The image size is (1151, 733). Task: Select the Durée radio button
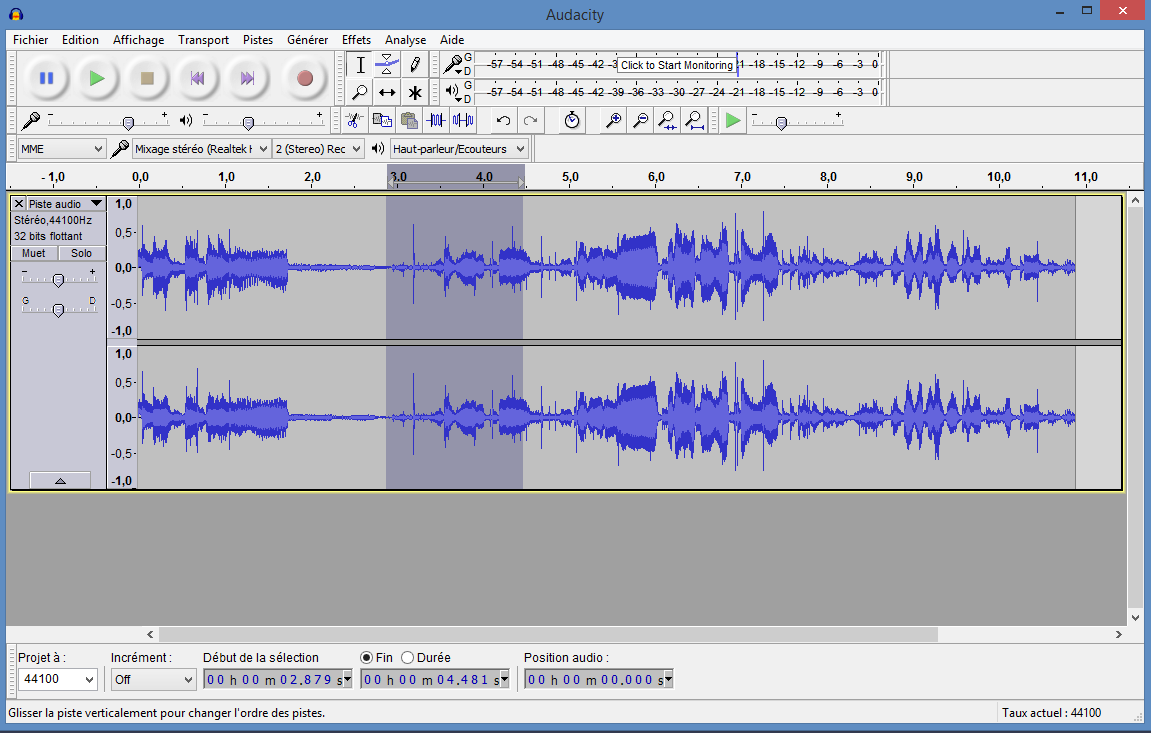(408, 657)
